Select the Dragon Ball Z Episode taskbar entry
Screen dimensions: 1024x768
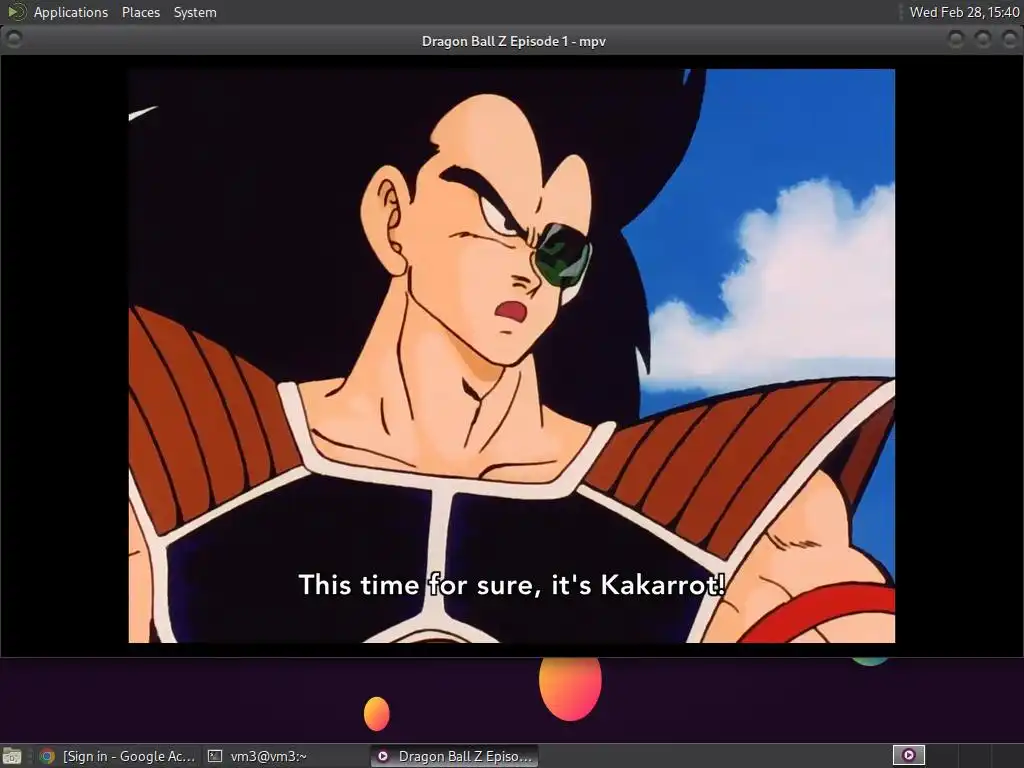point(455,756)
